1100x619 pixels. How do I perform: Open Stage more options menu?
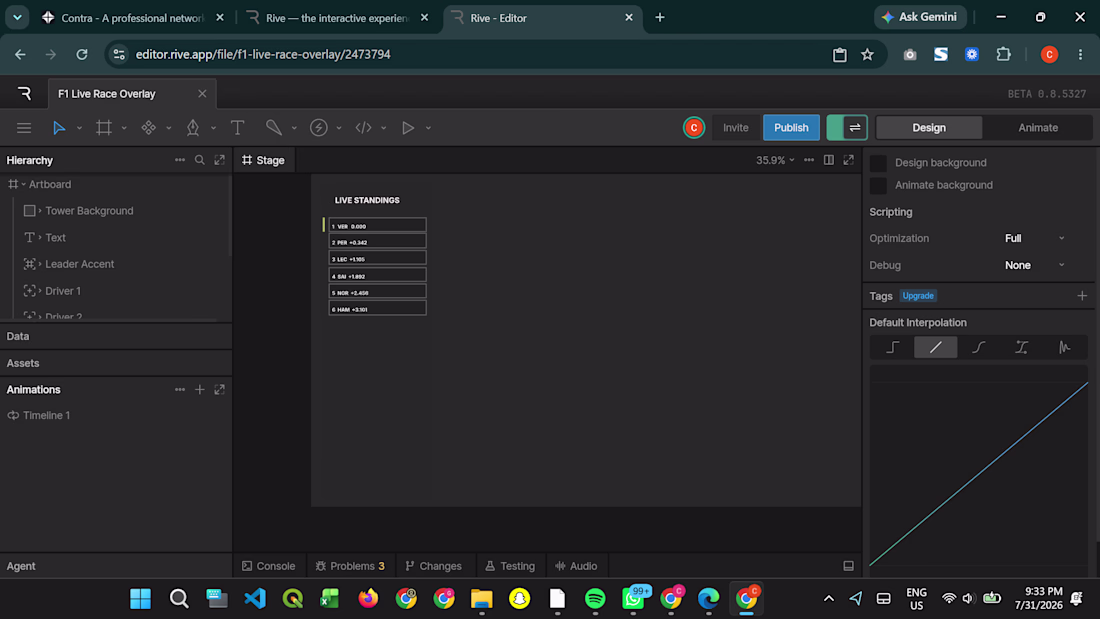pos(809,160)
